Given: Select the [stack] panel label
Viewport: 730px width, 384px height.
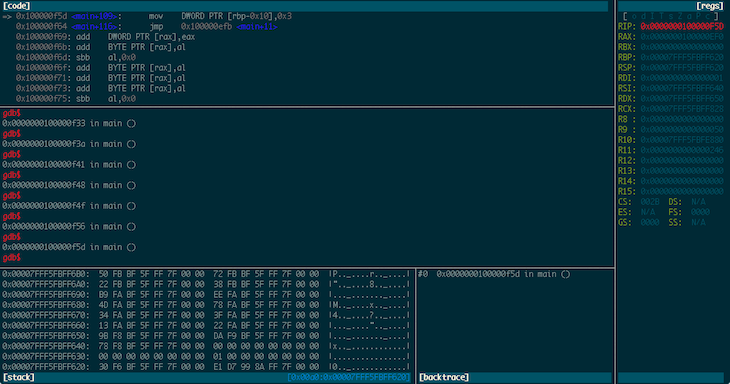Looking at the screenshot, I should 19,377.
